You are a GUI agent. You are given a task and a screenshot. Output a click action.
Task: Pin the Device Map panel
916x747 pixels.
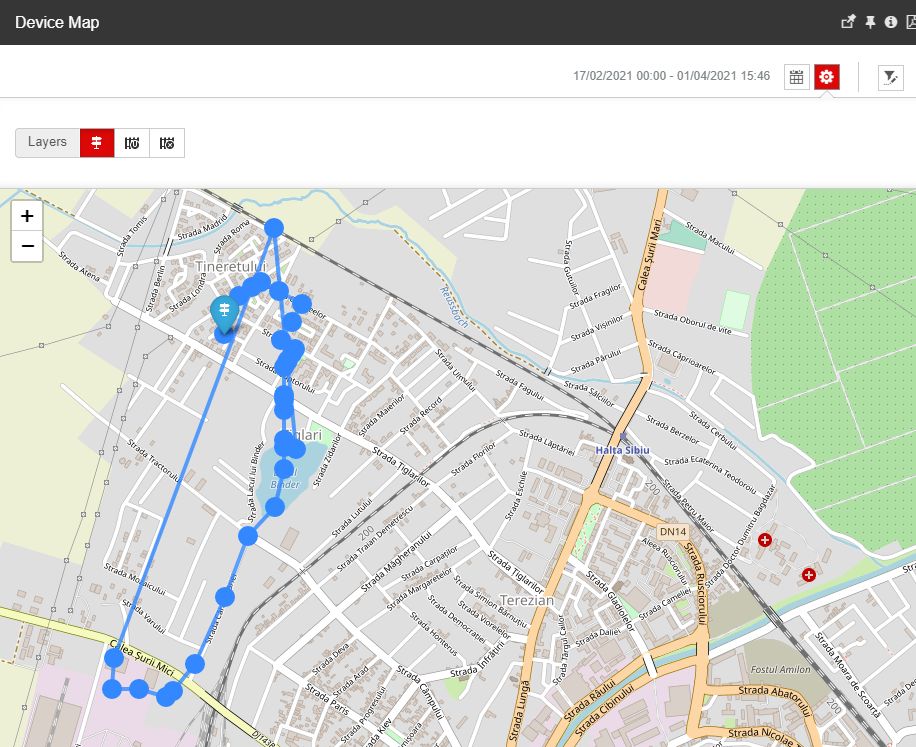(871, 21)
